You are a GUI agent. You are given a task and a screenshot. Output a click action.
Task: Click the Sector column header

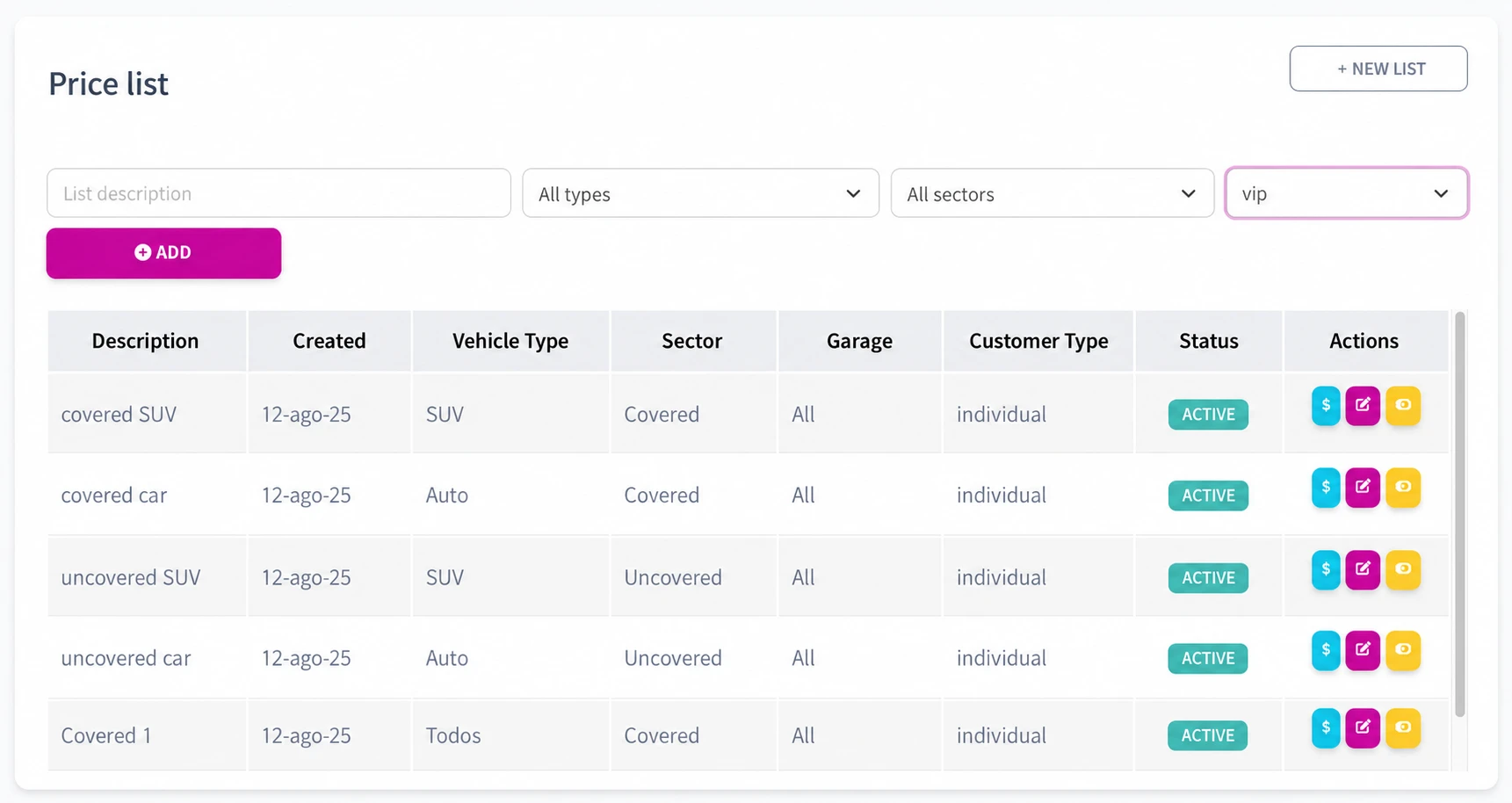click(692, 341)
